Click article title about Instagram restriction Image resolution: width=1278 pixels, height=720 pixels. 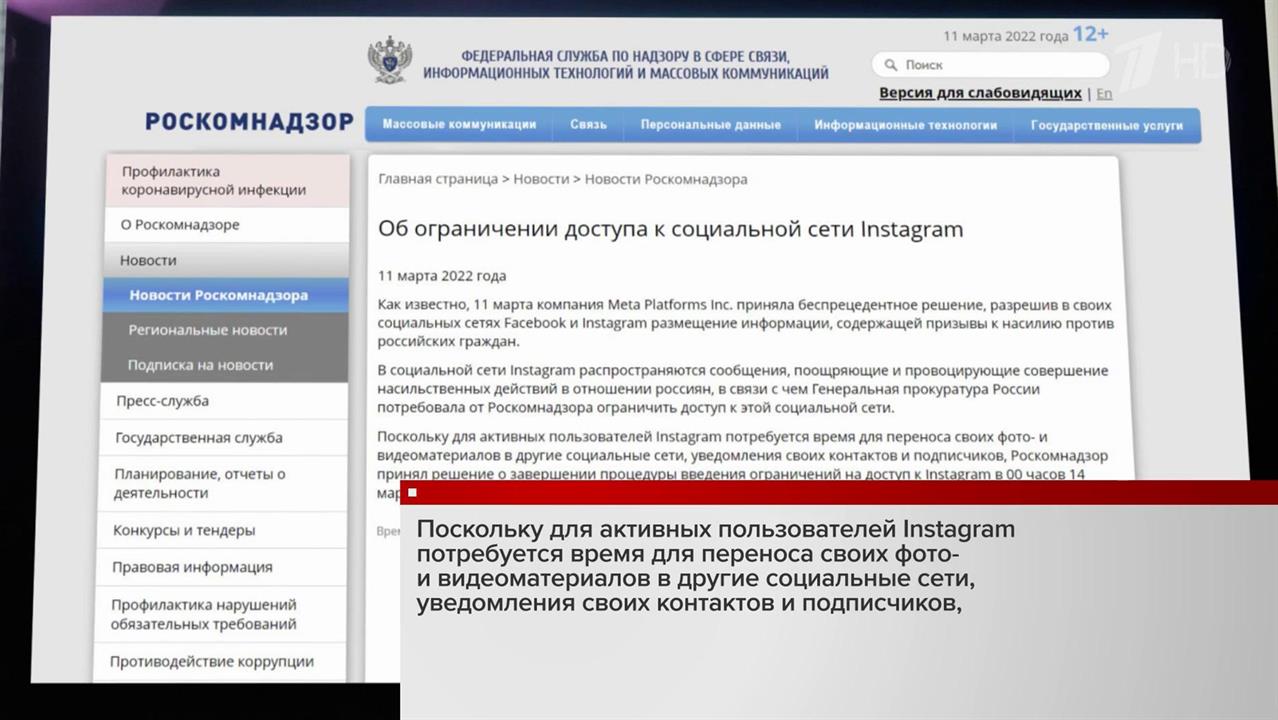(670, 229)
